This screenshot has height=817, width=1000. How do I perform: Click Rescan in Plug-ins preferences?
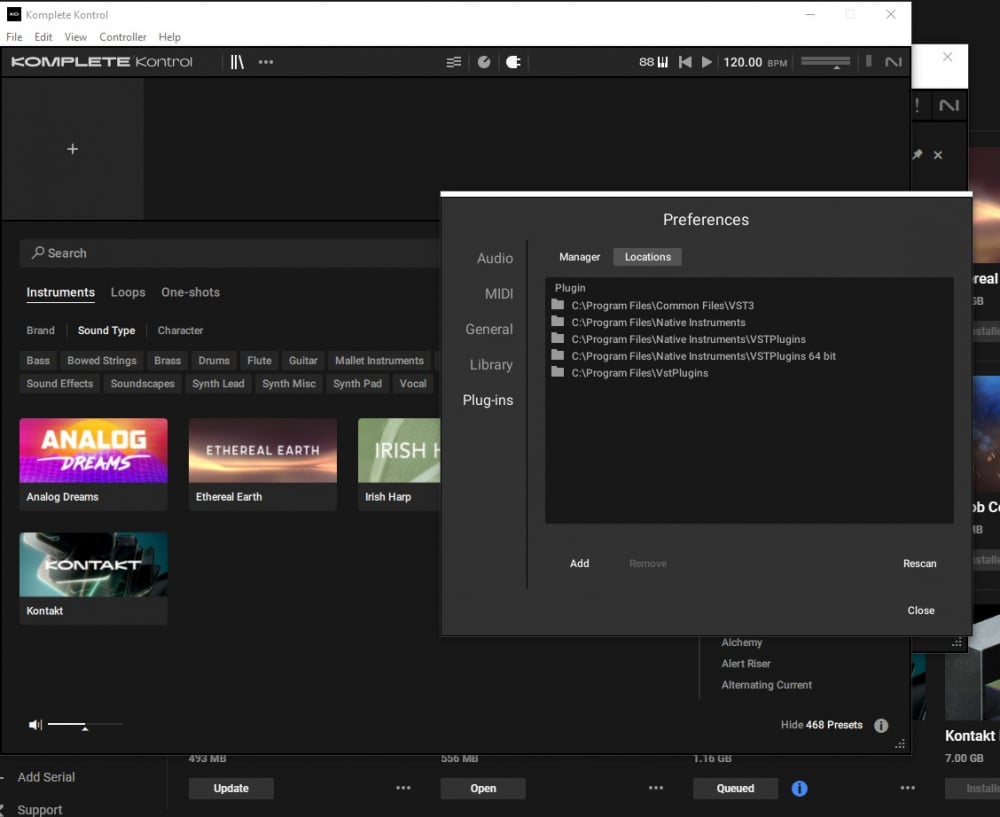(x=920, y=563)
